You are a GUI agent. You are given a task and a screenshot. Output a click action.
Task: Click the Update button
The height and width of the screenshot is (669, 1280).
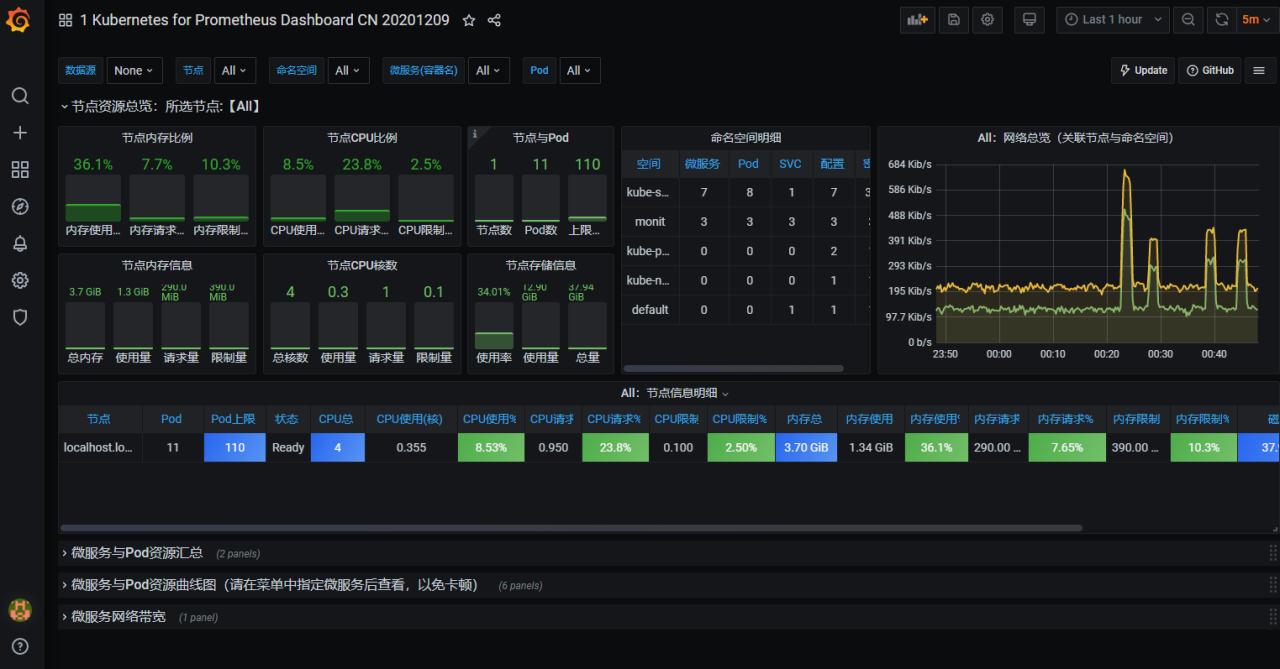point(1143,70)
